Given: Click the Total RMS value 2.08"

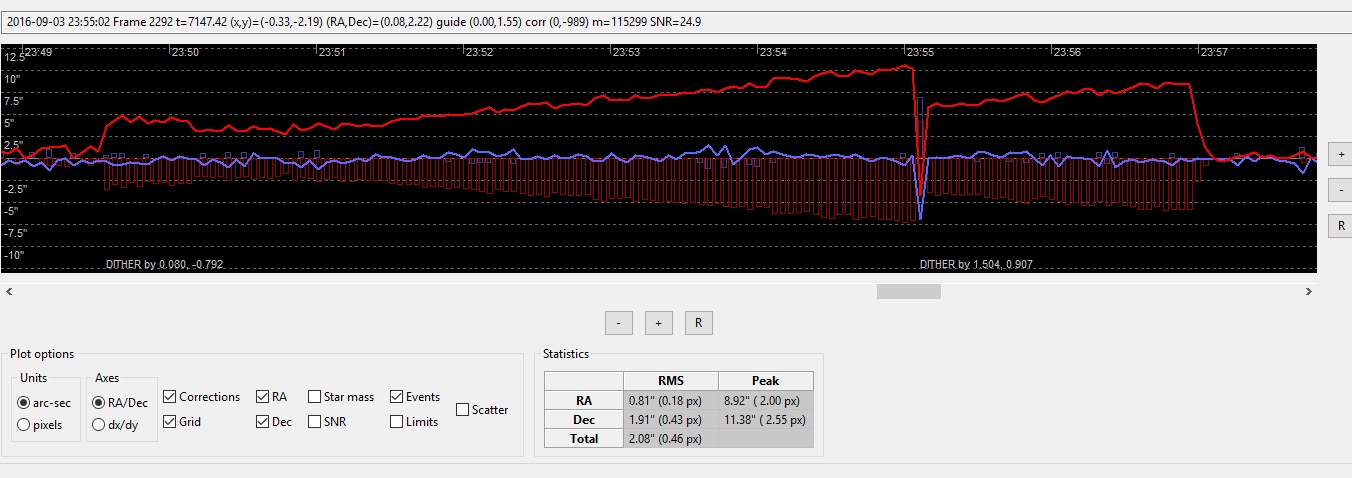Looking at the screenshot, I should (x=670, y=438).
